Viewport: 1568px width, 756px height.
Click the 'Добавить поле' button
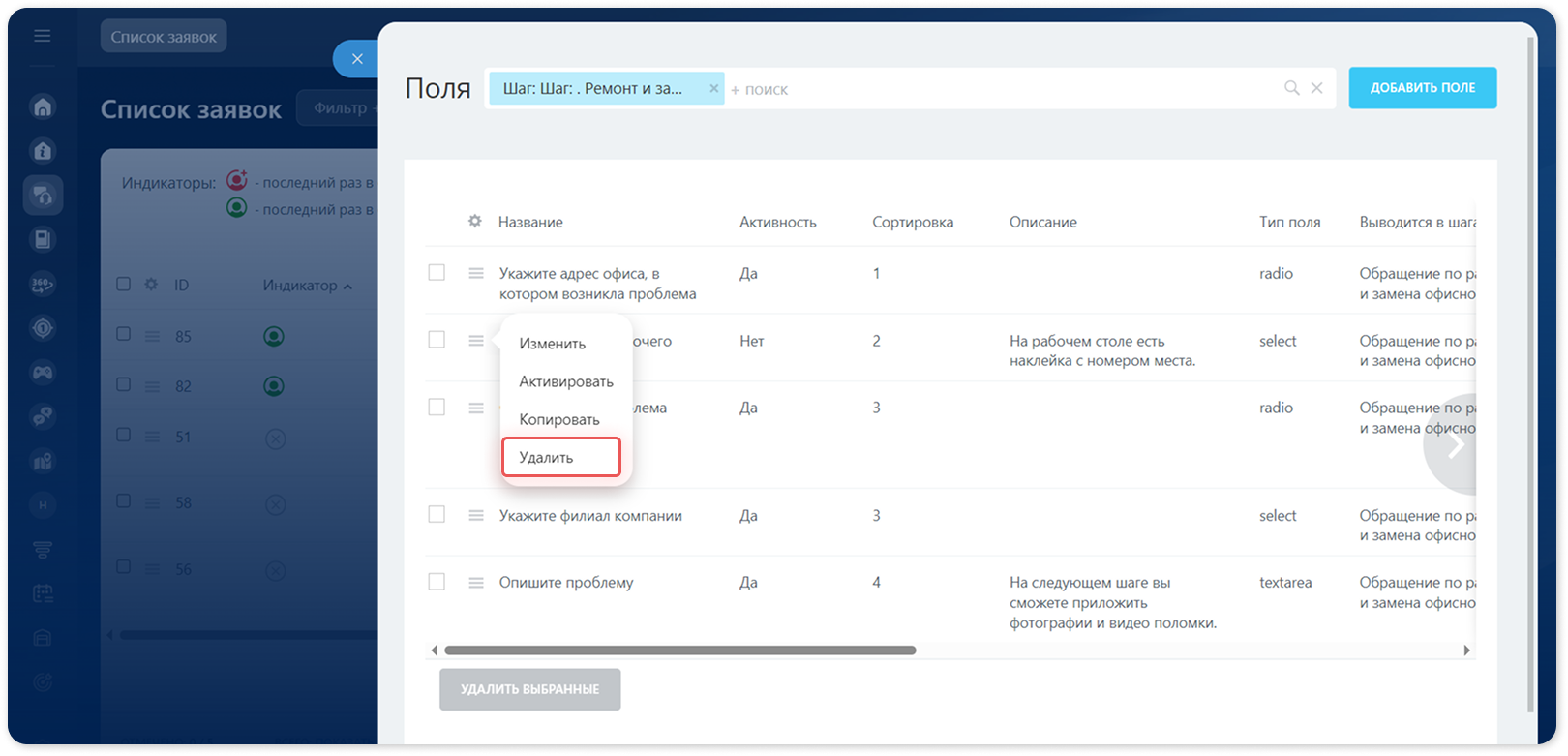(1423, 88)
